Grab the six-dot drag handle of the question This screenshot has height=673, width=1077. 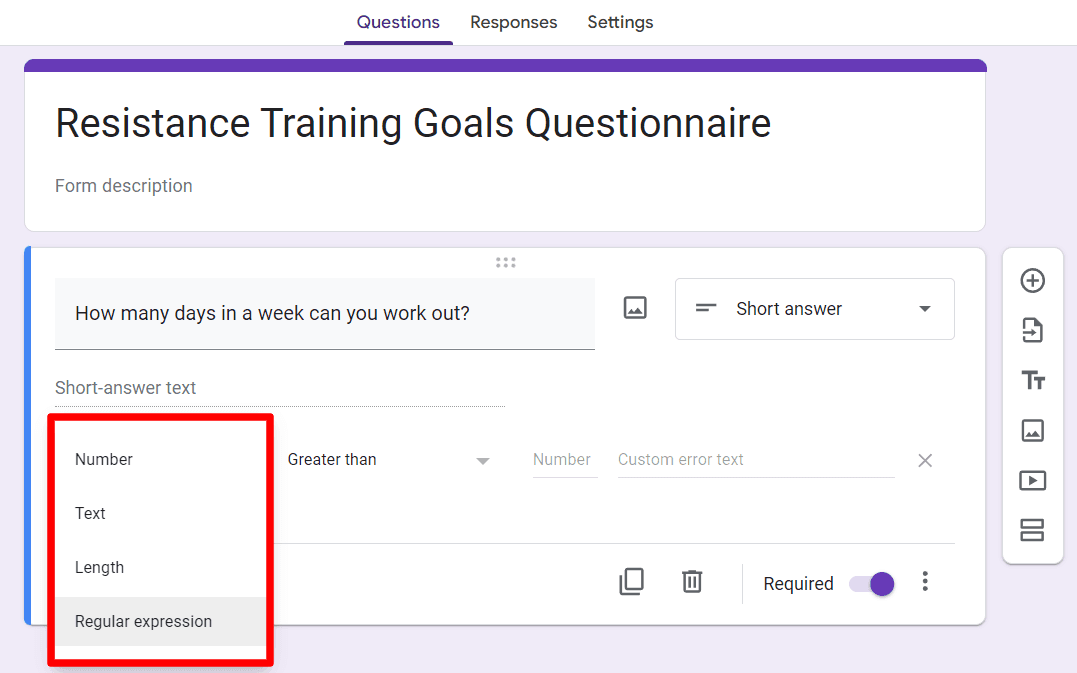[506, 262]
